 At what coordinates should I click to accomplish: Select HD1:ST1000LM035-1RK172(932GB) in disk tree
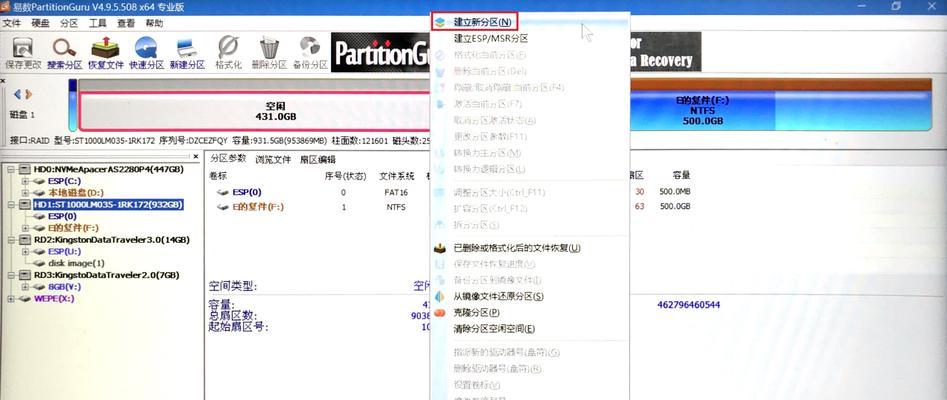108,205
